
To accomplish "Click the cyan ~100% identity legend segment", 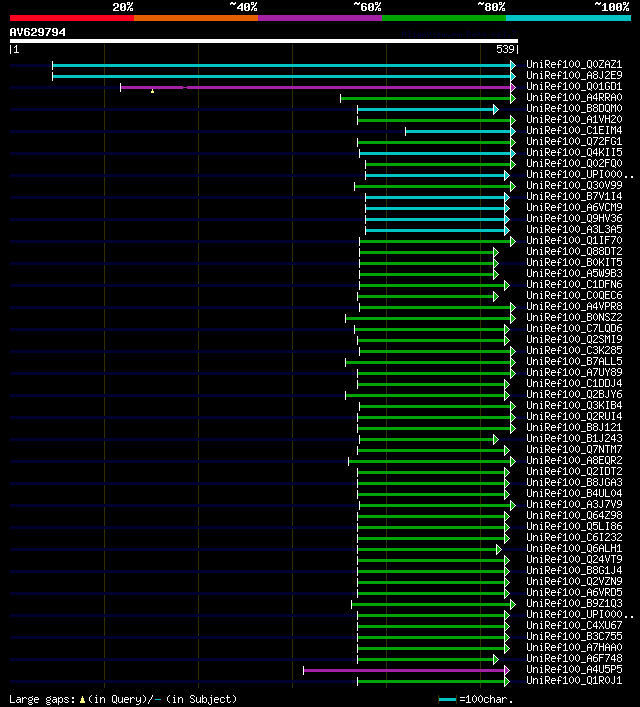I will 568,18.
